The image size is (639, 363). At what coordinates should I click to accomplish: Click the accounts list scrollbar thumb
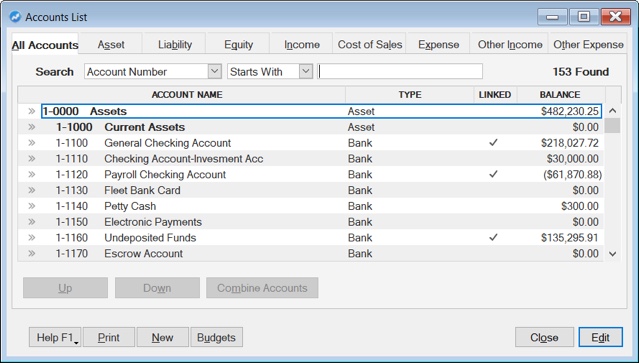613,125
